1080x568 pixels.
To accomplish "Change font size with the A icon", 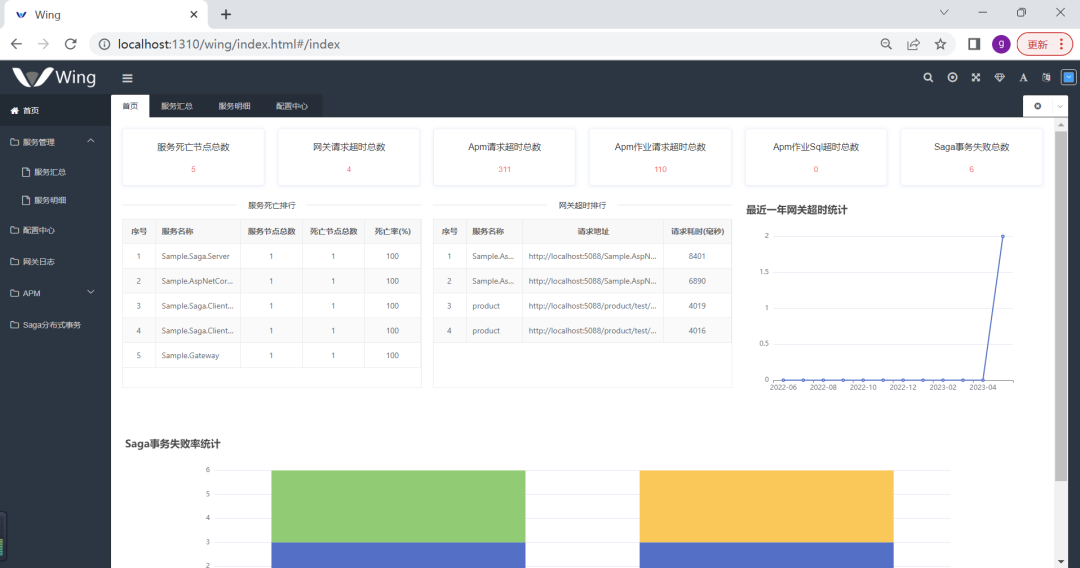I will point(1023,78).
